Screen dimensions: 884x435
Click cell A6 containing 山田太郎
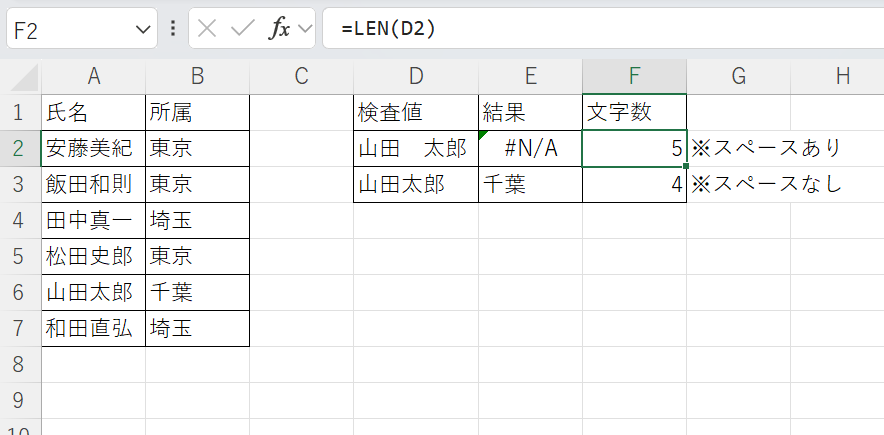[94, 293]
